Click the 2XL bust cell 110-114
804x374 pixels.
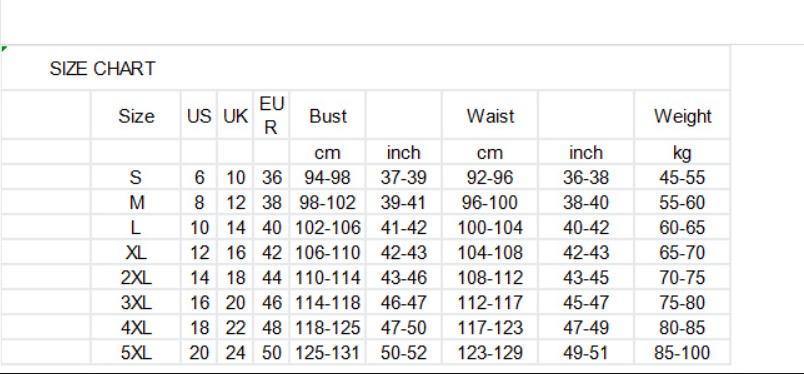(328, 278)
